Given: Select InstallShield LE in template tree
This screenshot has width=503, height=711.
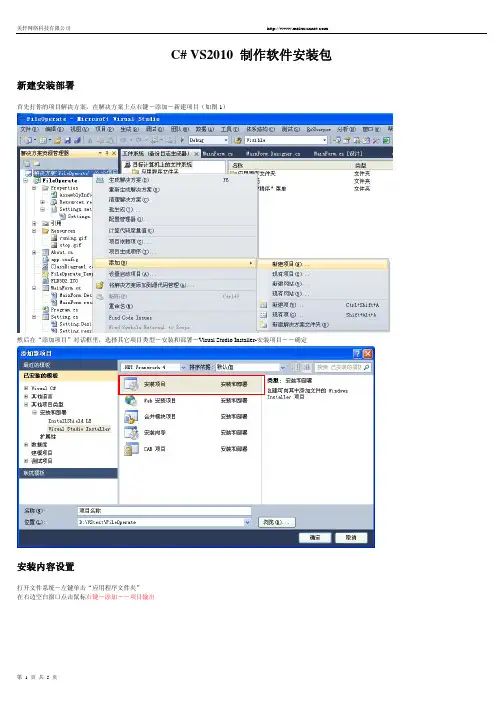Looking at the screenshot, I should [x=69, y=421].
